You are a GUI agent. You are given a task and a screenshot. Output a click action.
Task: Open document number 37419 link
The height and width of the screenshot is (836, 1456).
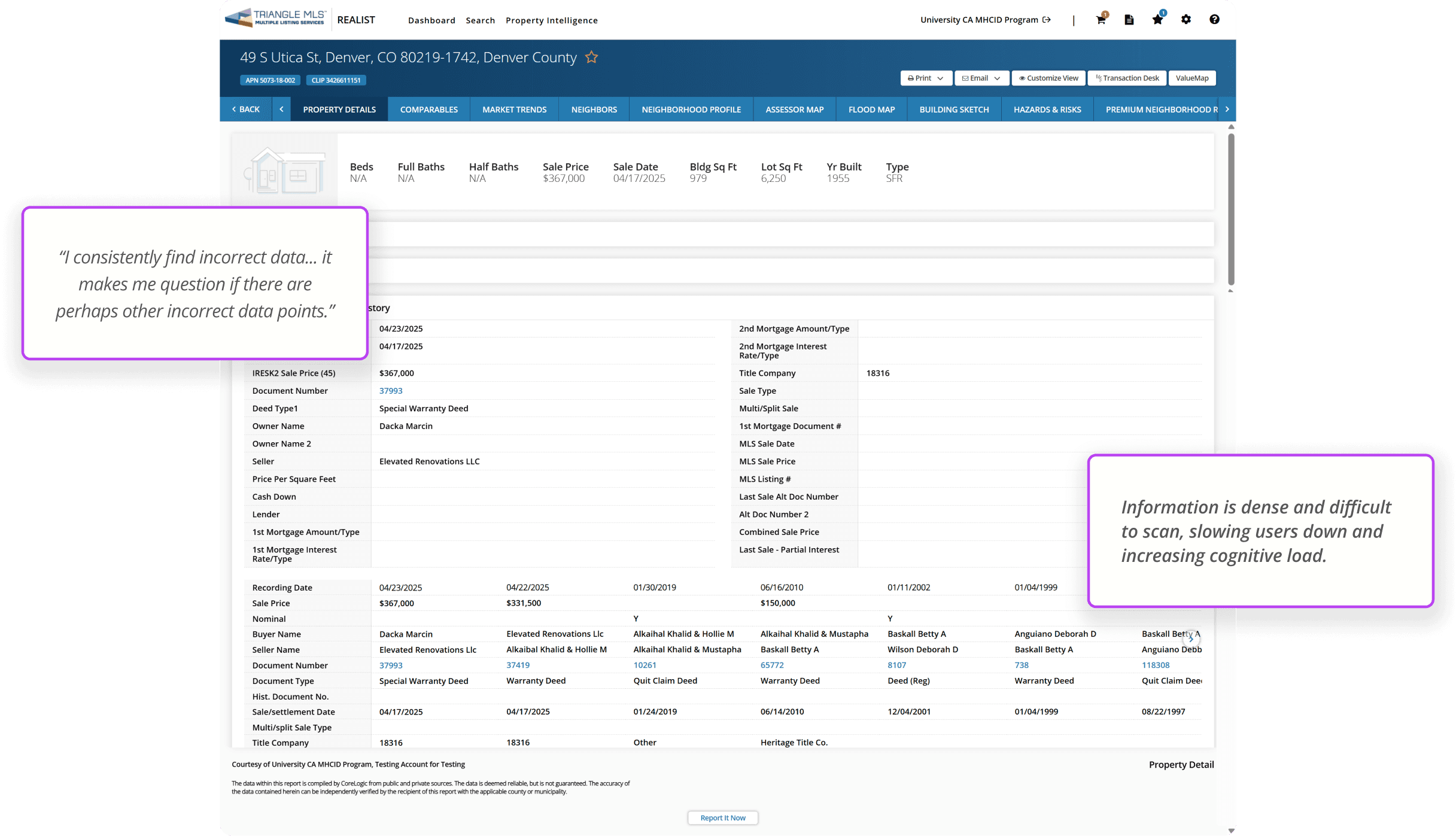coord(518,665)
